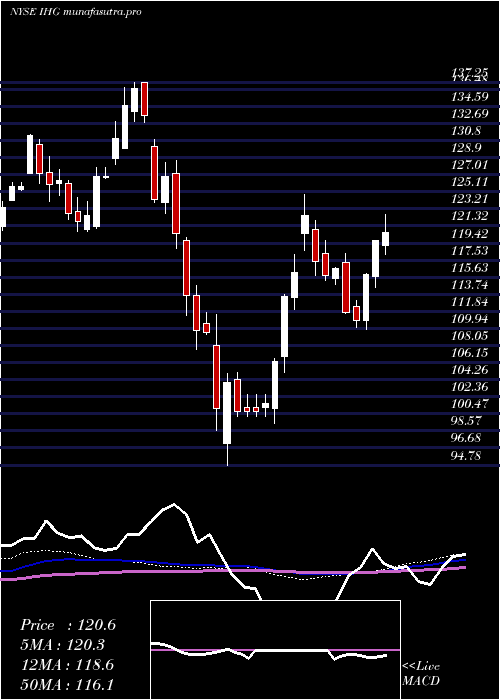Click the 134.59 price axis label
This screenshot has width=500, height=700.
point(470,97)
